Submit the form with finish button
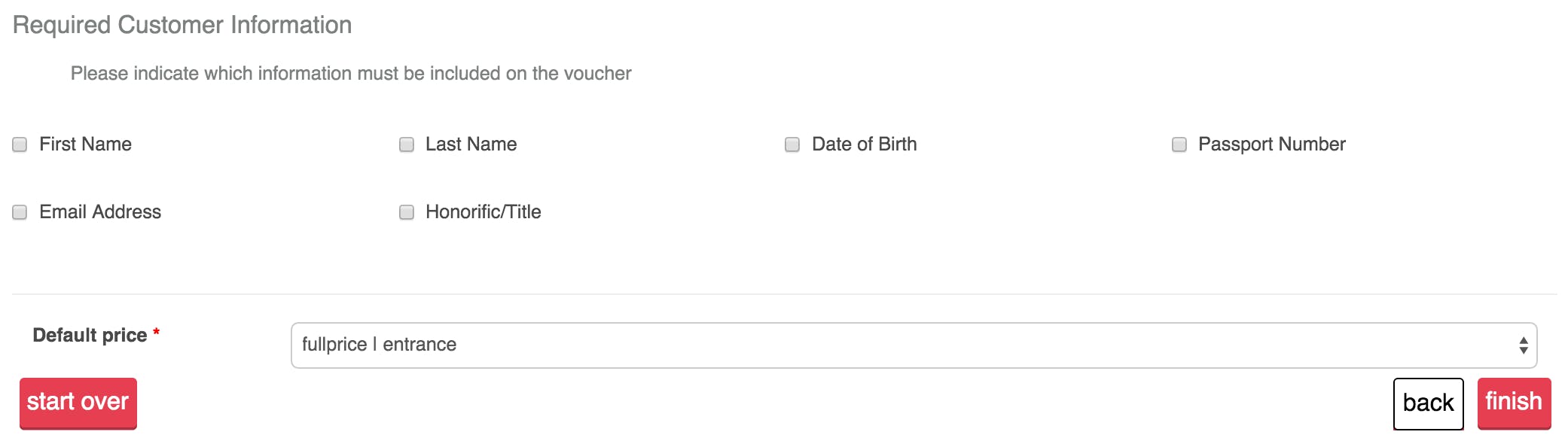The height and width of the screenshot is (447, 1568). point(1514,403)
